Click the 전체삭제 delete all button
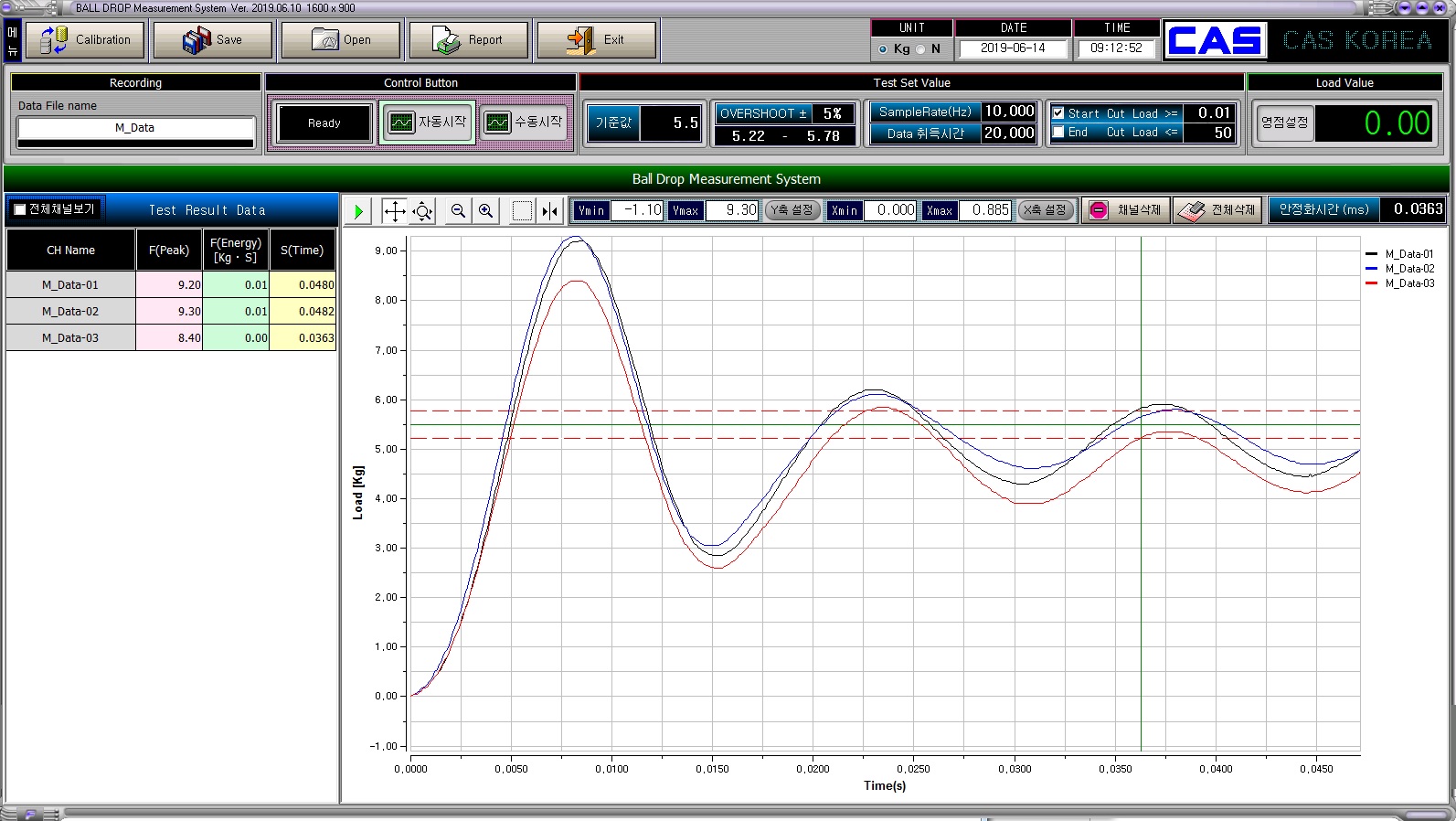 click(x=1217, y=210)
